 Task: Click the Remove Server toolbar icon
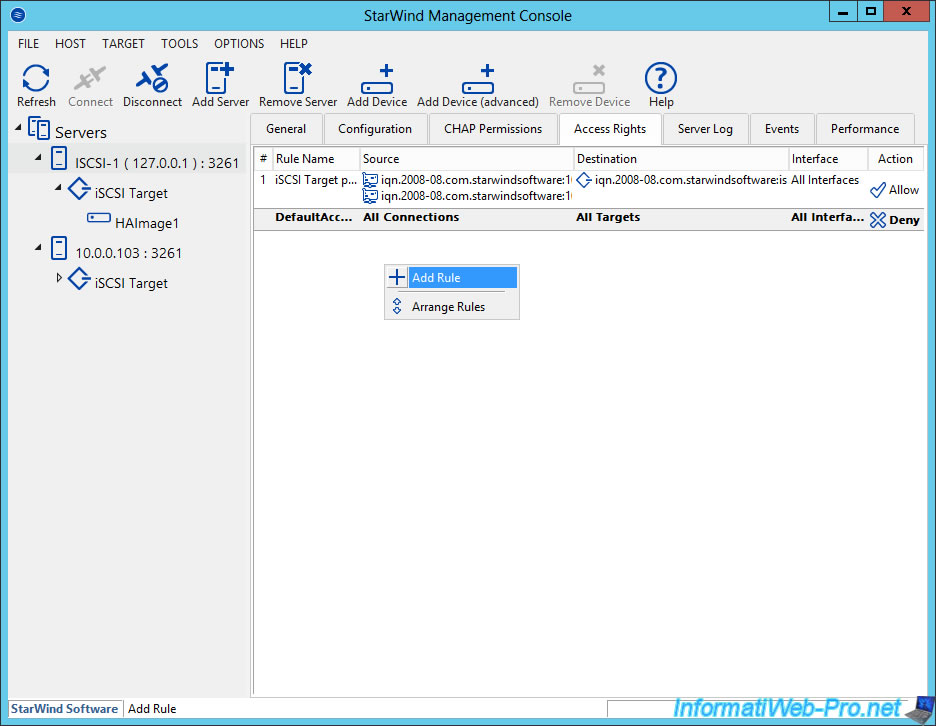(x=297, y=78)
